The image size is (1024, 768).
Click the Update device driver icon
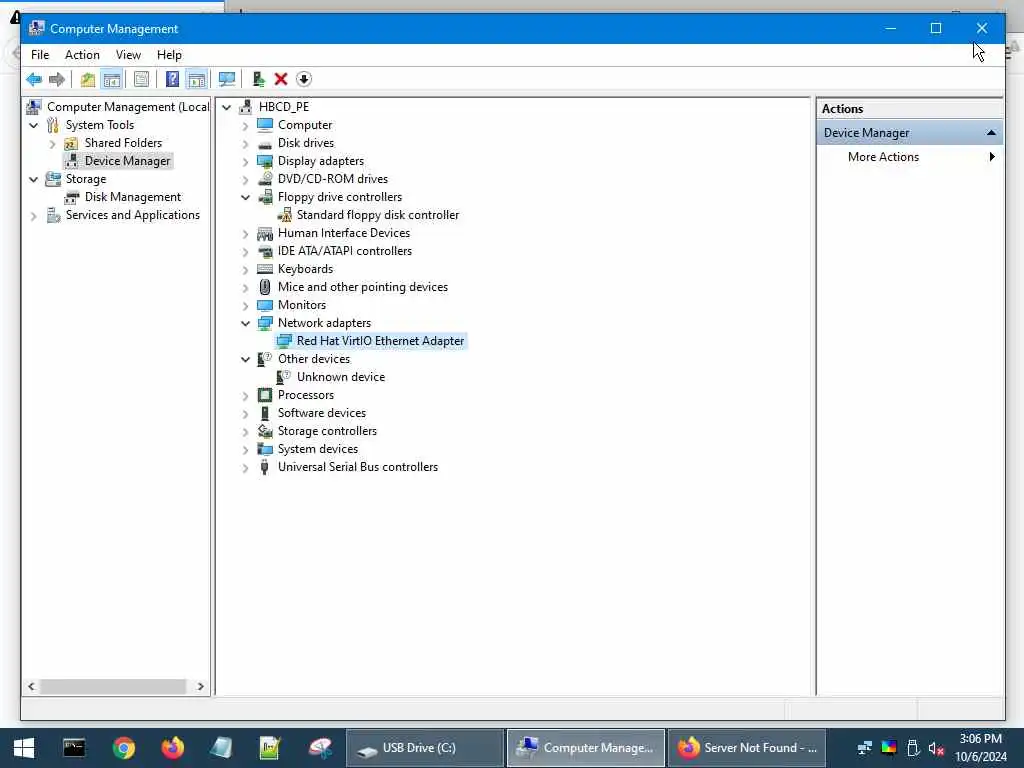pos(258,79)
